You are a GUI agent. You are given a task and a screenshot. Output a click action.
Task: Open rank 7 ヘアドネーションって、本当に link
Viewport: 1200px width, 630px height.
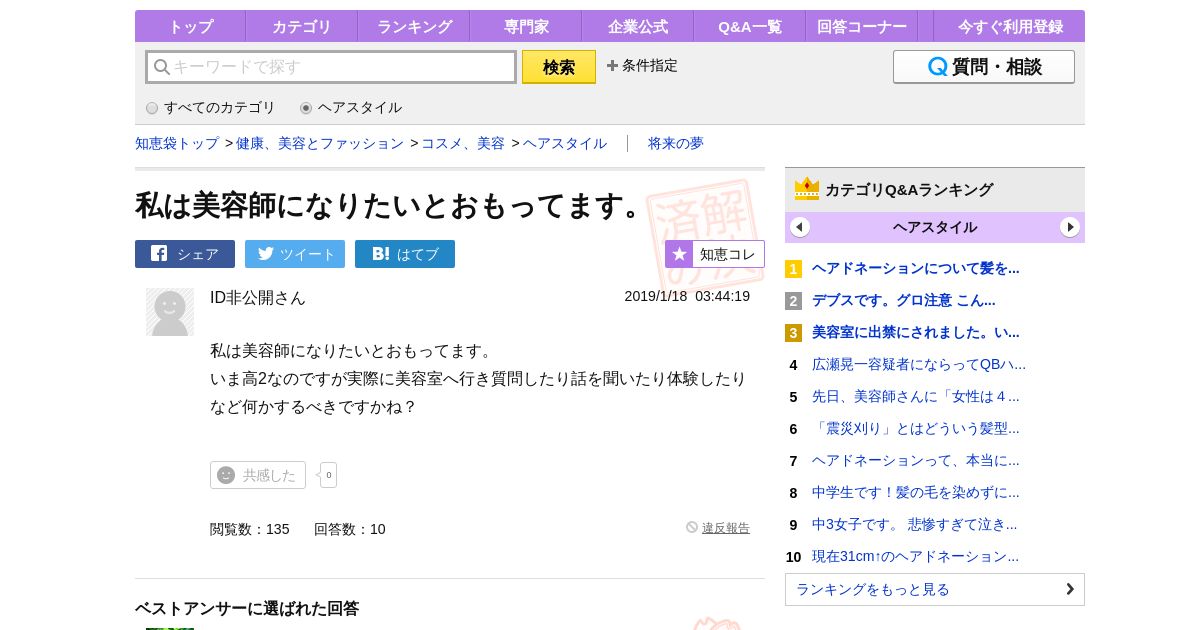[x=916, y=460]
